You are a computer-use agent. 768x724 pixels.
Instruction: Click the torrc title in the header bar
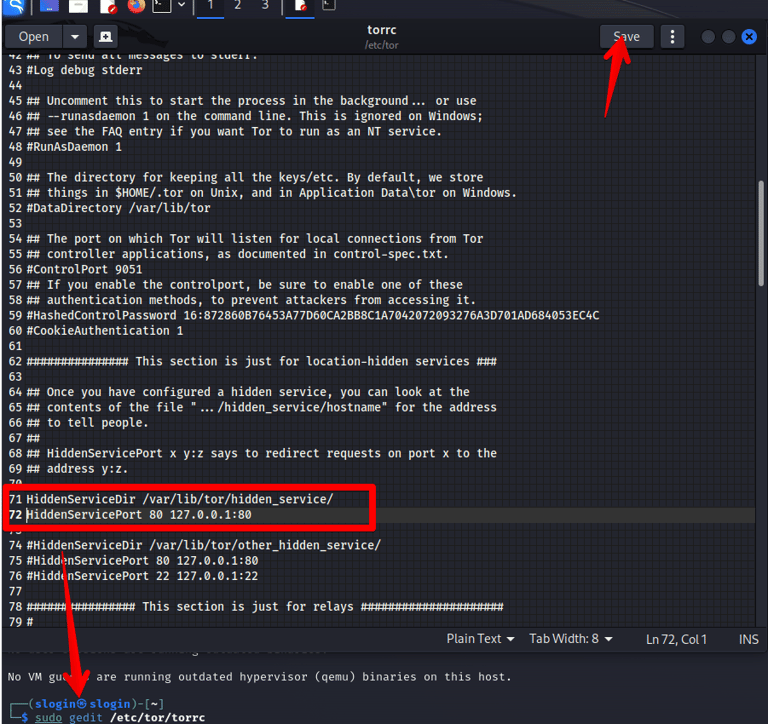tap(382, 30)
